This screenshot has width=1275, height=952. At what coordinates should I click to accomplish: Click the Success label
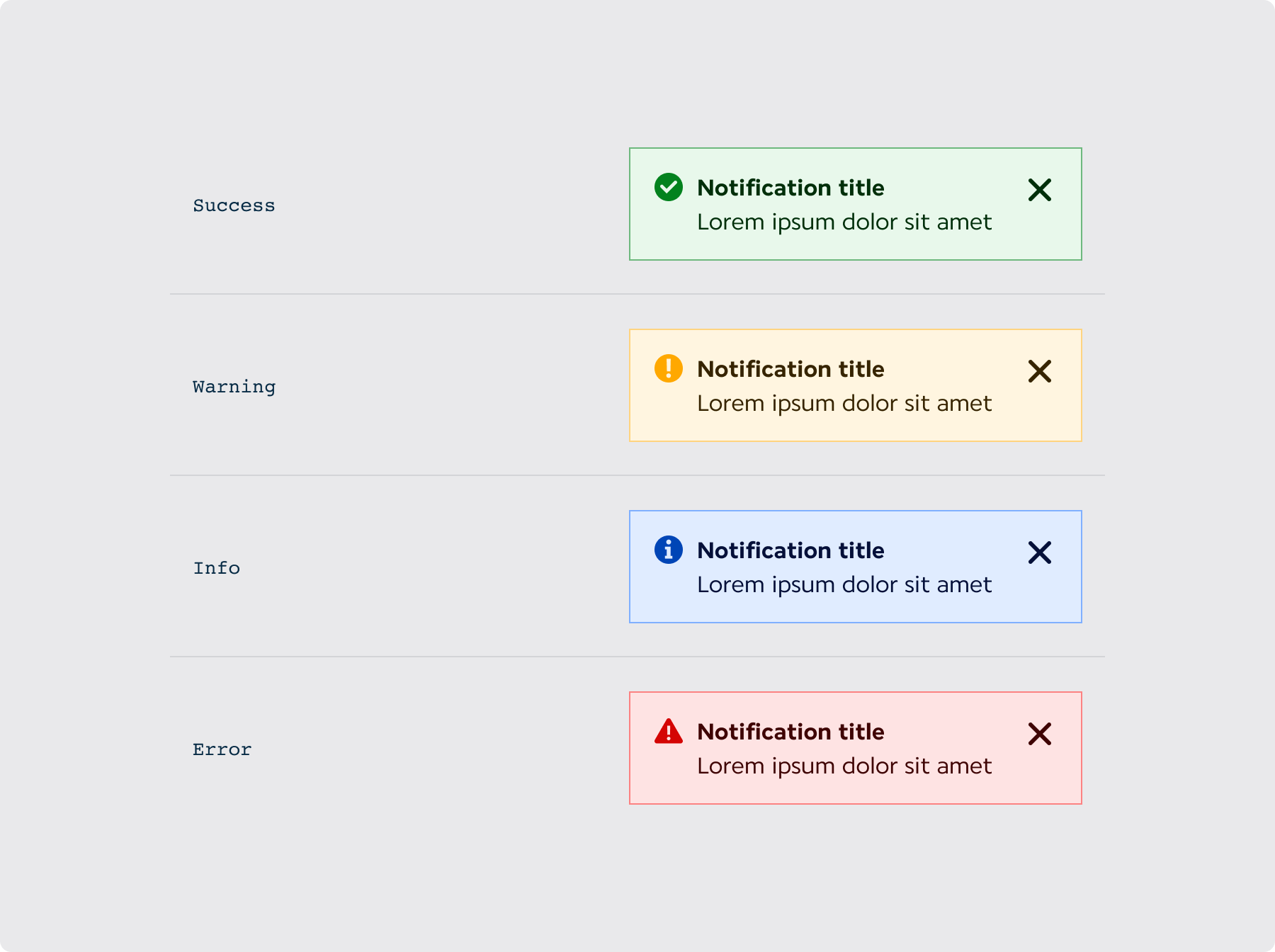(x=234, y=205)
